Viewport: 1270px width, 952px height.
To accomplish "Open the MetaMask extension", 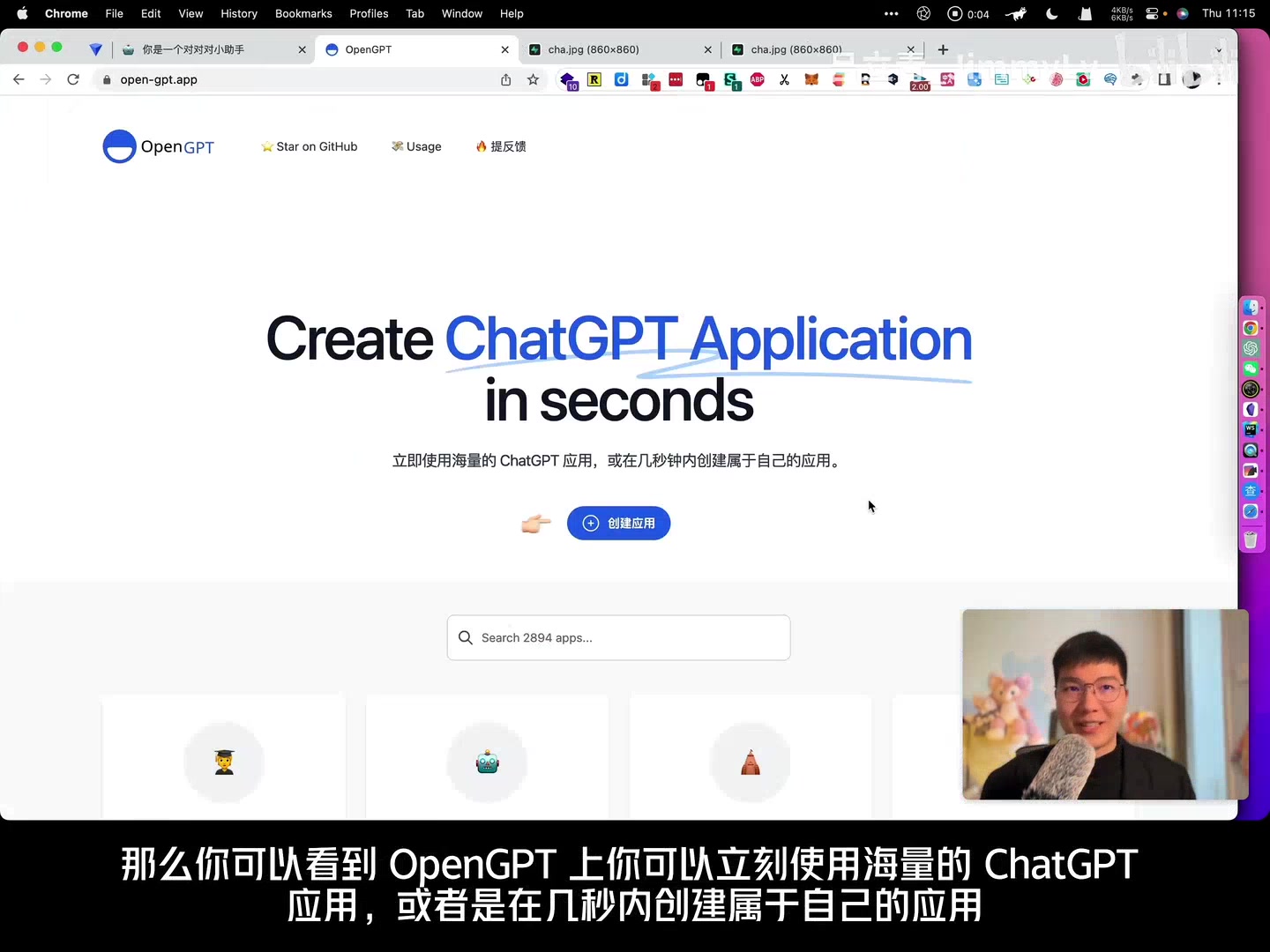I will pyautogui.click(x=811, y=79).
